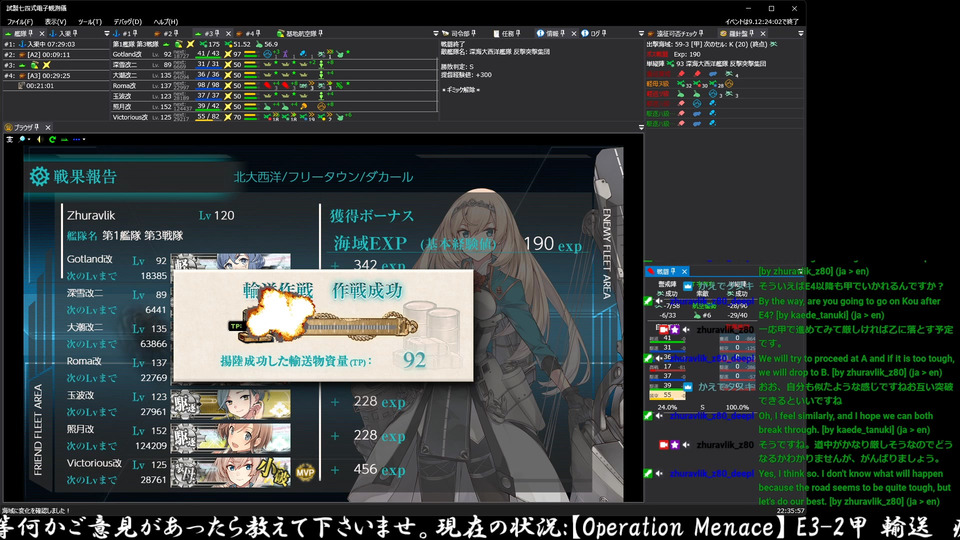Click the browser mute speaker icon

40,139
